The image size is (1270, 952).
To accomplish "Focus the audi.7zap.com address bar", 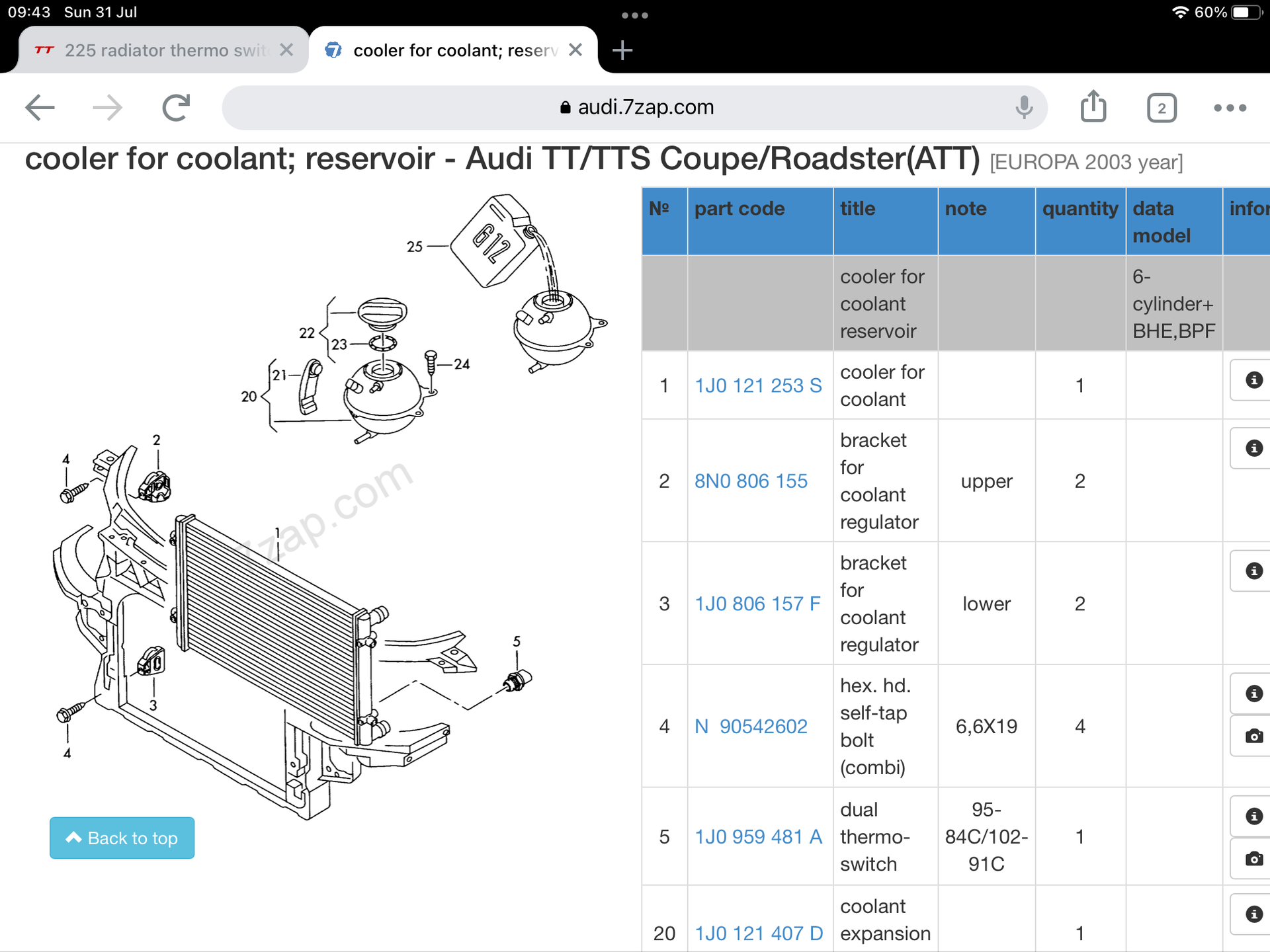I will (635, 107).
